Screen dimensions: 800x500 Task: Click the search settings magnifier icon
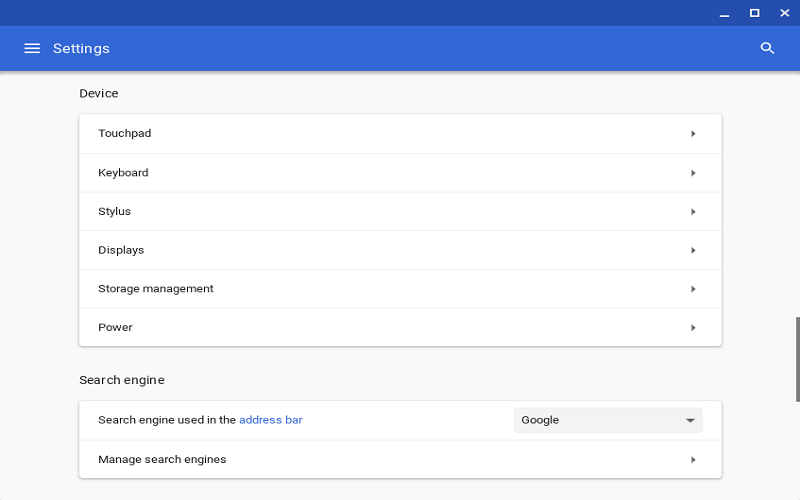767,48
